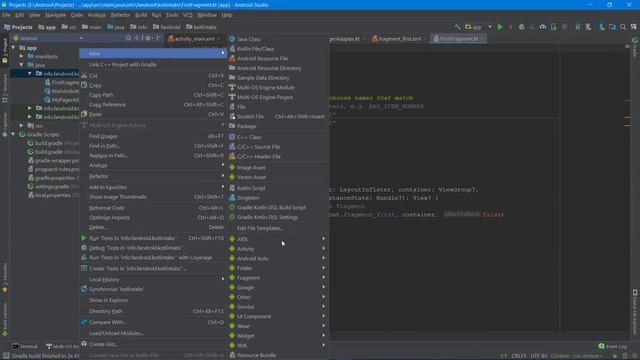Expand the Fragment submenu arrow

pyautogui.click(x=324, y=278)
